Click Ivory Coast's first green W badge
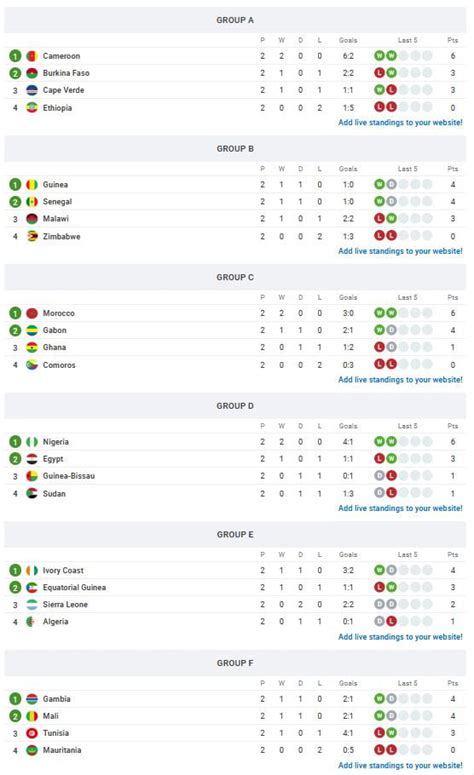The image size is (474, 775). 379,570
